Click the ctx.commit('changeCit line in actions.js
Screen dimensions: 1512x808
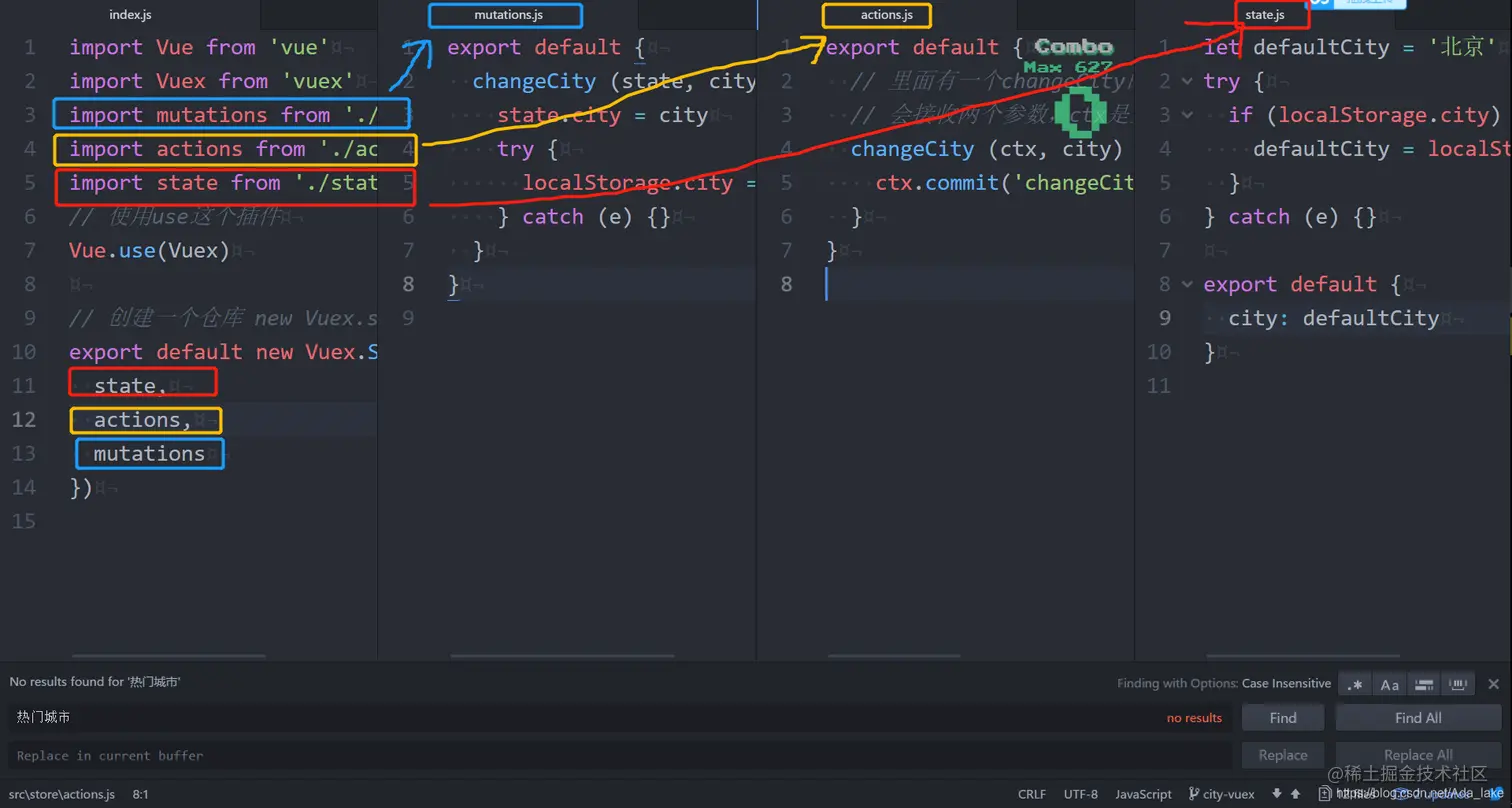point(1005,184)
